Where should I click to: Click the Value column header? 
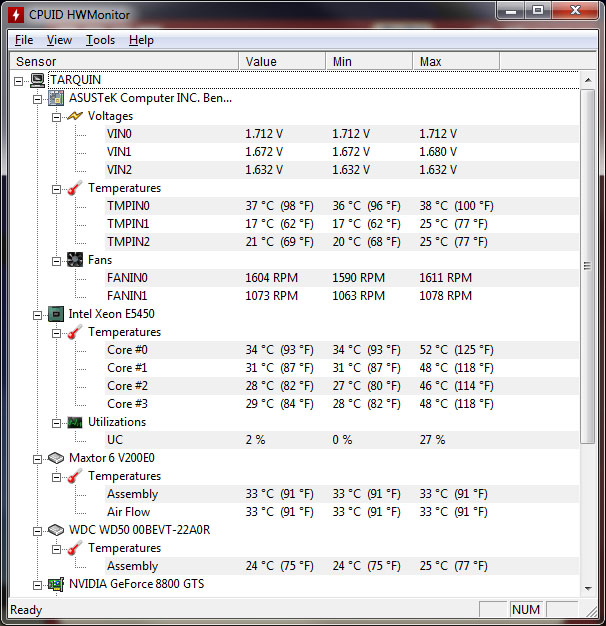tap(282, 61)
